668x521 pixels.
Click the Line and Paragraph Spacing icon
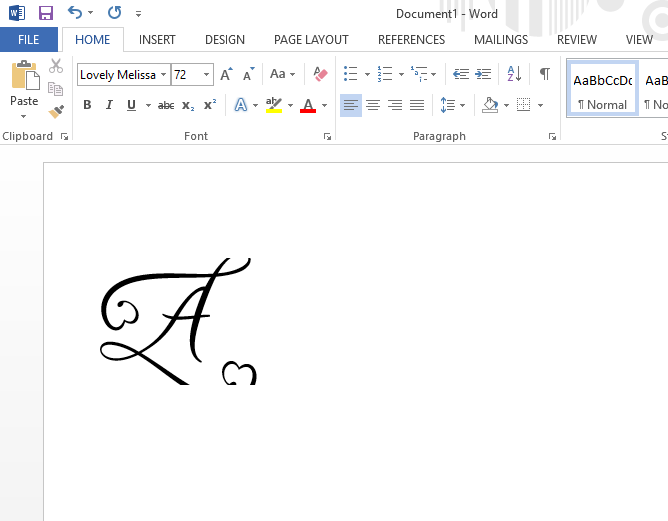tap(447, 105)
